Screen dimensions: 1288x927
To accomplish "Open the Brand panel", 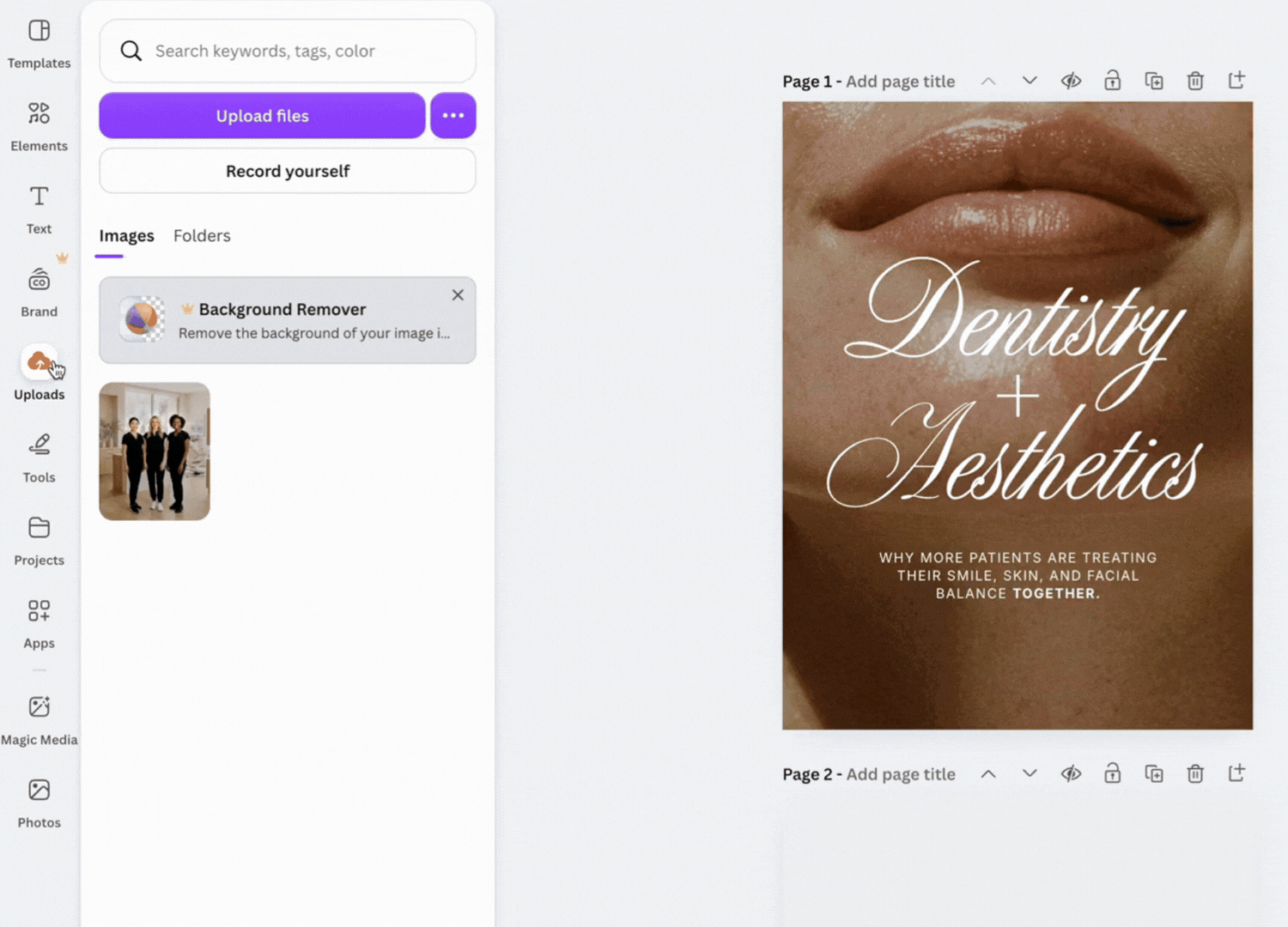I will [39, 293].
